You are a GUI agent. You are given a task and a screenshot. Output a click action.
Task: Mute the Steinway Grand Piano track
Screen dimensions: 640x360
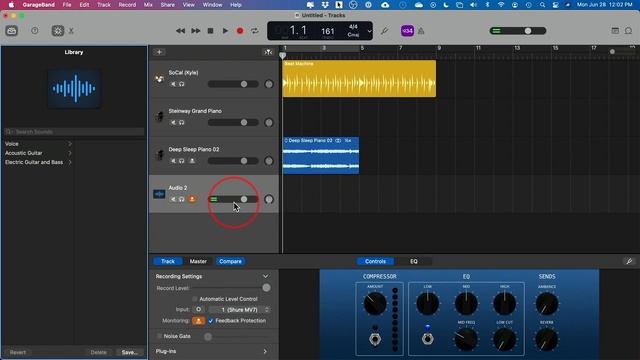[x=173, y=122]
